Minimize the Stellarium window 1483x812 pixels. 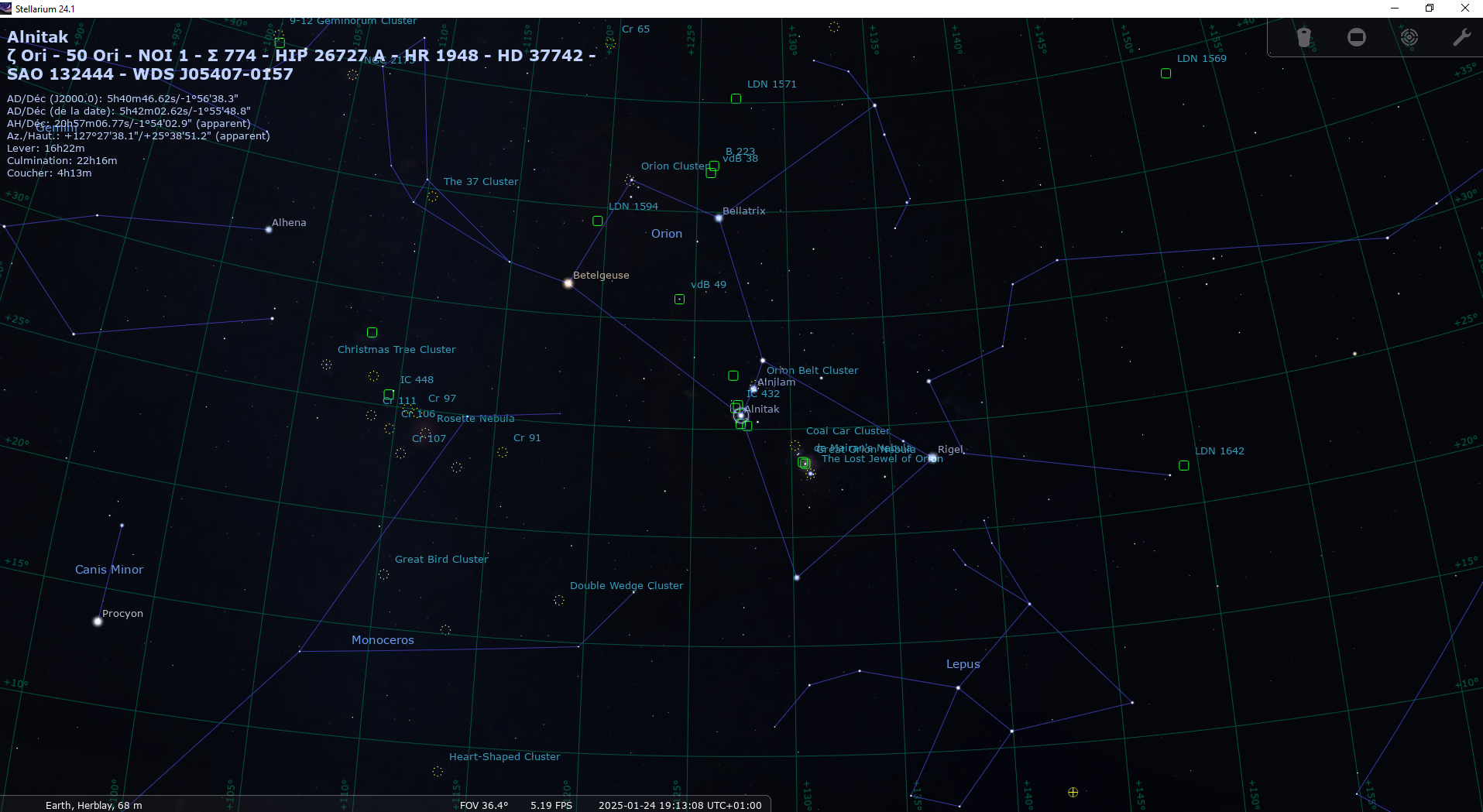point(1394,9)
